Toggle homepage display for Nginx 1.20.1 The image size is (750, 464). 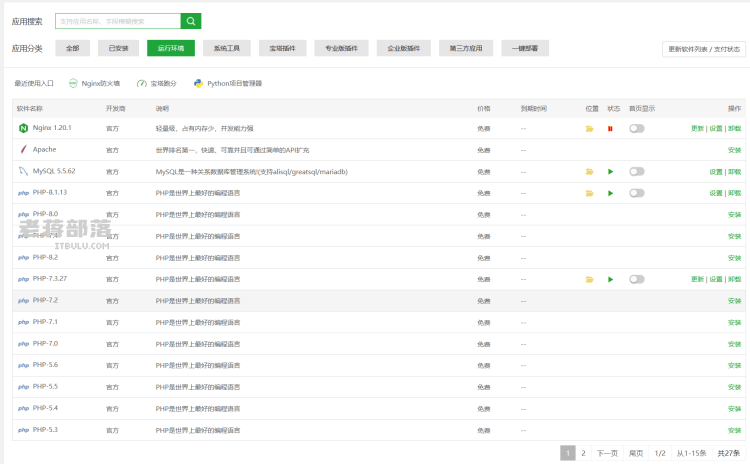click(x=637, y=129)
